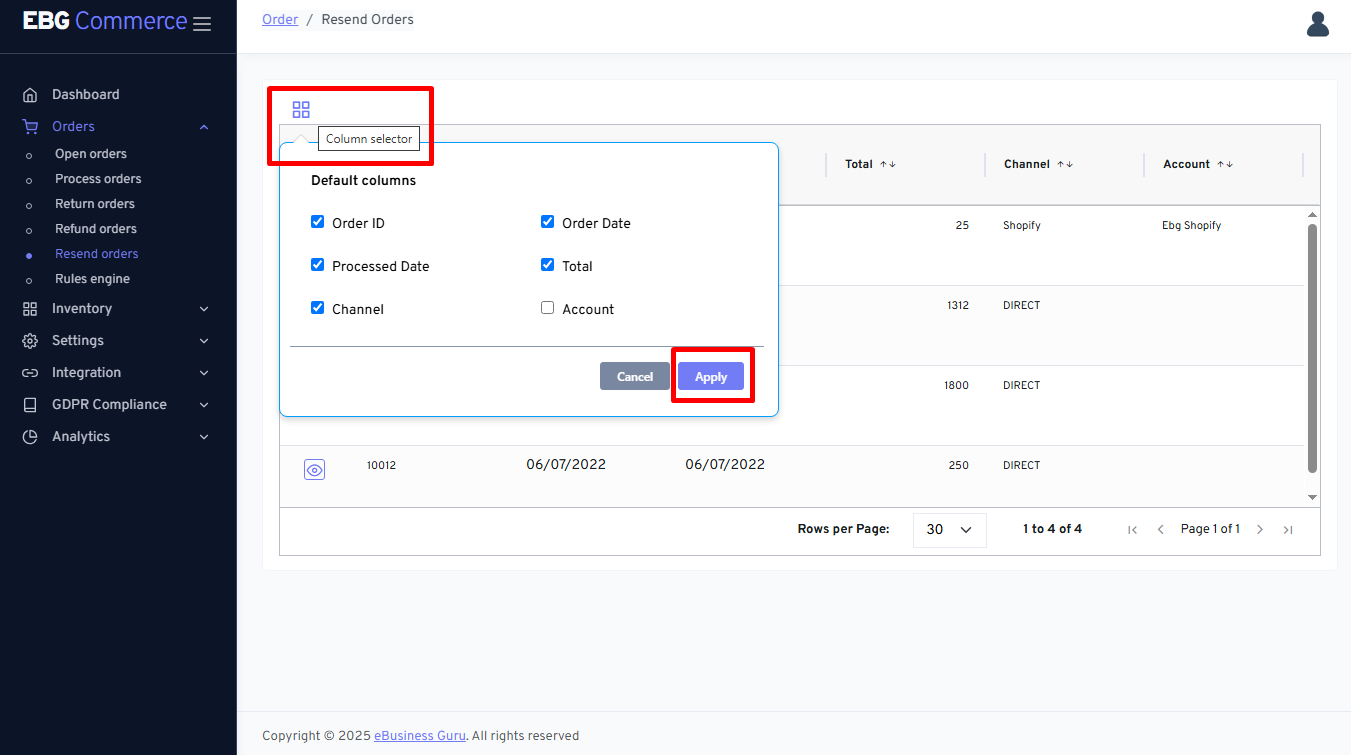Uncheck the Order ID checkbox

coord(317,222)
